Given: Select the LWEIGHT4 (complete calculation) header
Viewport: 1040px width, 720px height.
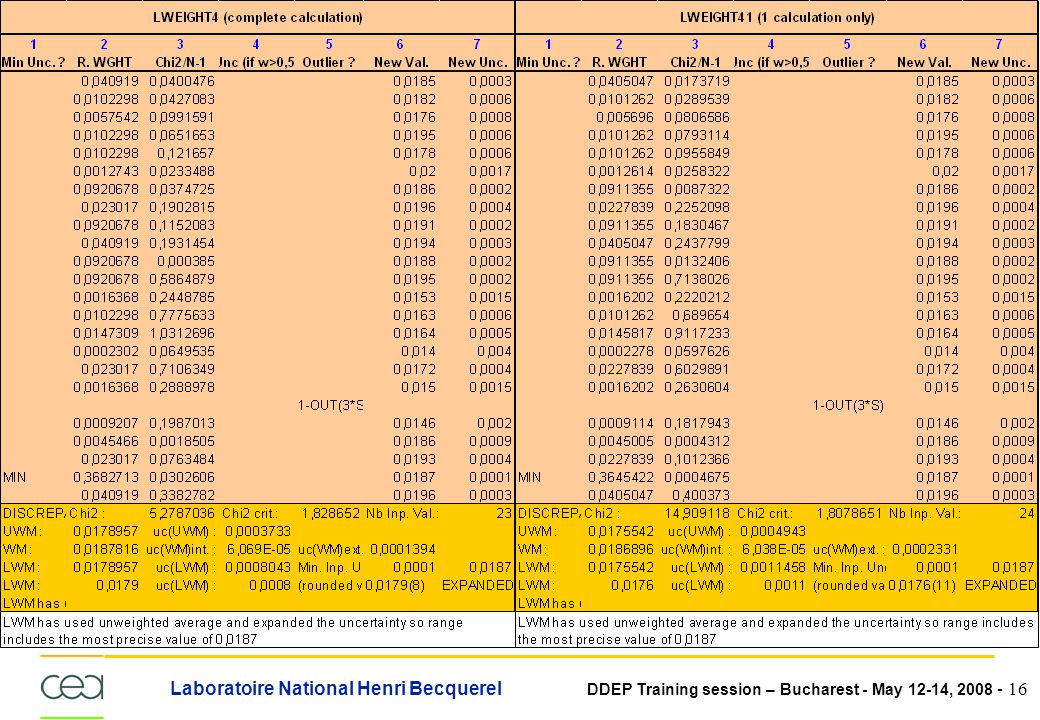Looking at the screenshot, I should click(x=257, y=18).
